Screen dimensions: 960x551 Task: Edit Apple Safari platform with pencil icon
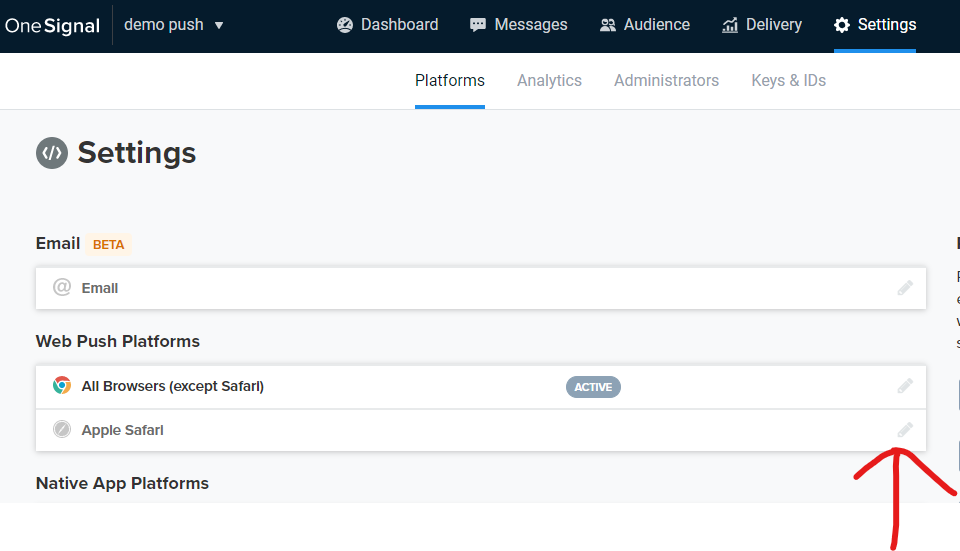[906, 430]
